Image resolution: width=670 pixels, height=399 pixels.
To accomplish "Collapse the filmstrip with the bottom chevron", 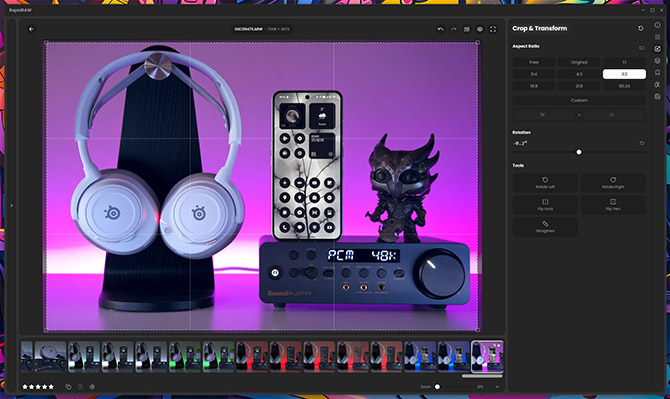I will [x=497, y=387].
